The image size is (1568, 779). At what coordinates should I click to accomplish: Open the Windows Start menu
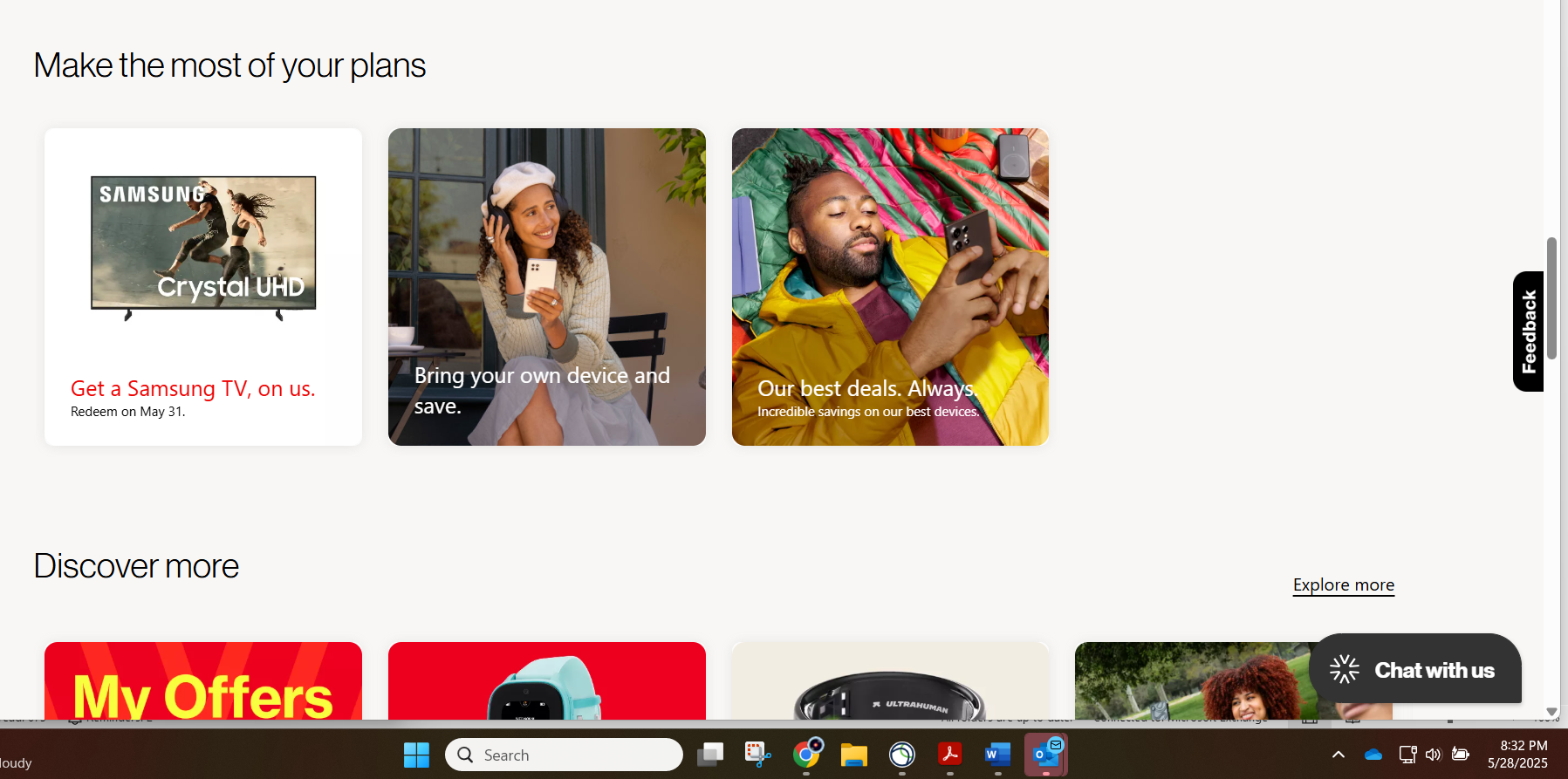(416, 755)
